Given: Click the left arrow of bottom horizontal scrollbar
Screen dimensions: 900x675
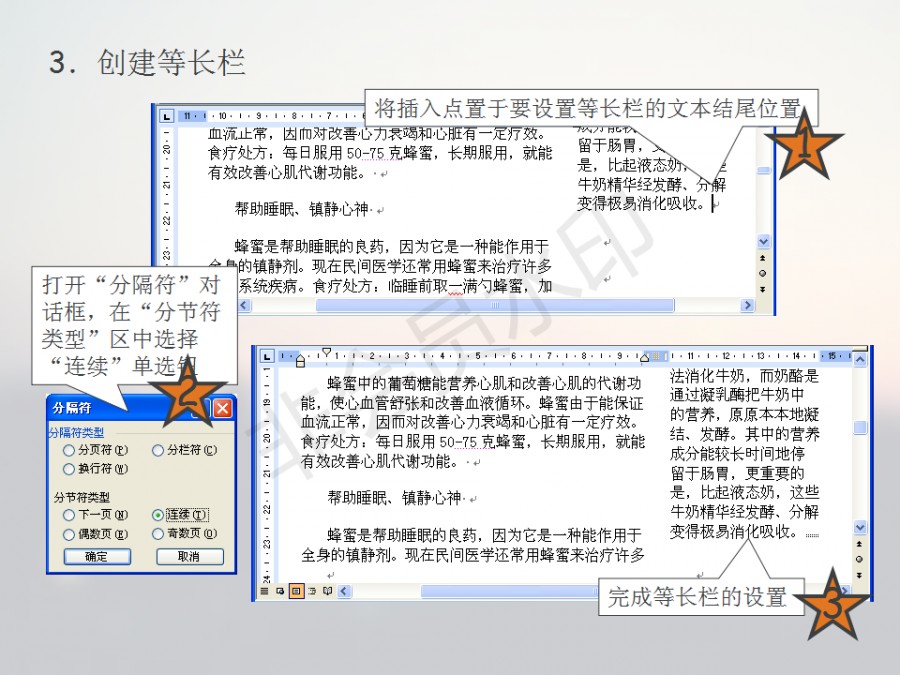Looking at the screenshot, I should 345,591.
